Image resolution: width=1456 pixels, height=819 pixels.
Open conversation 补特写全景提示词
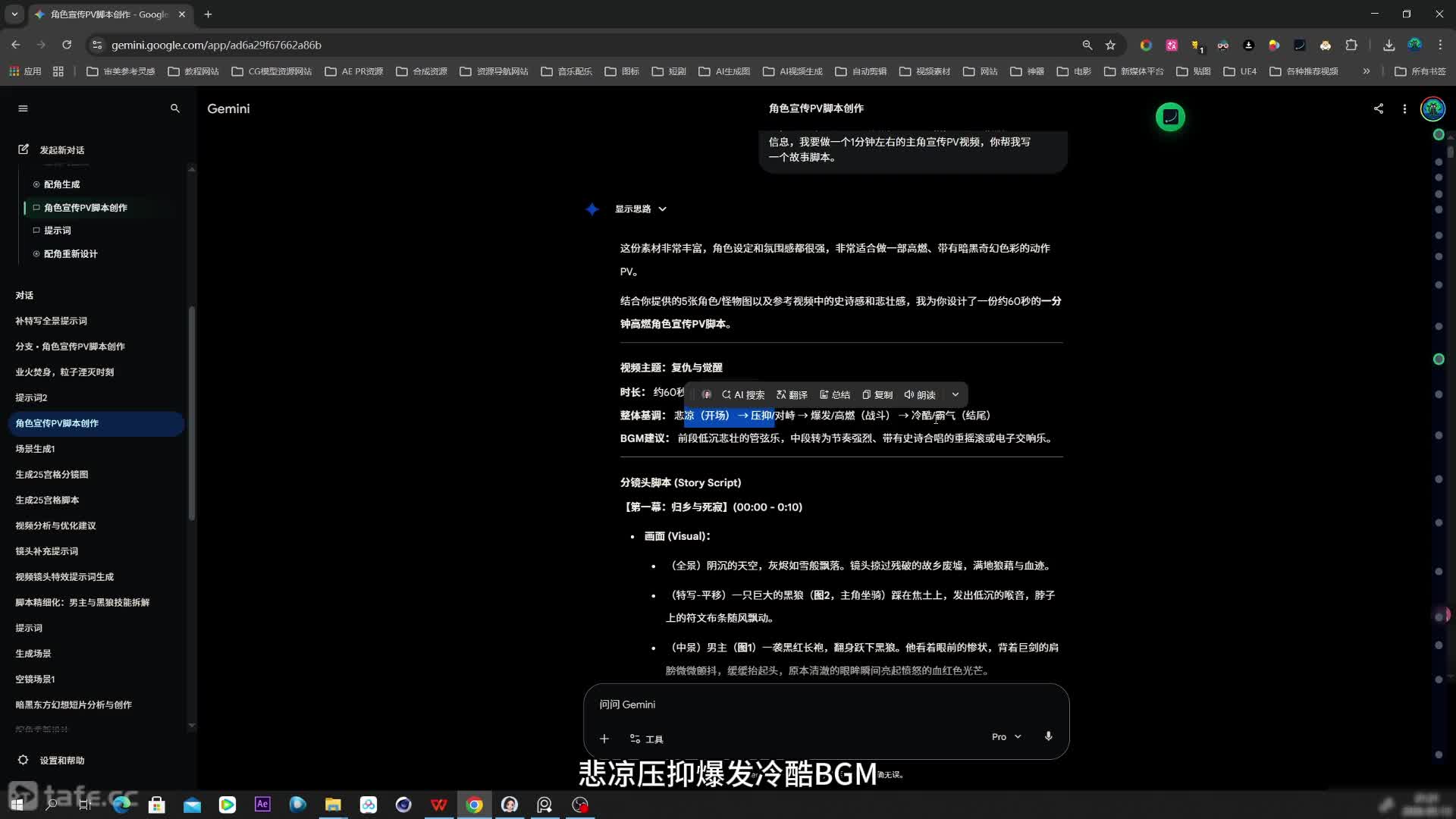tap(52, 321)
